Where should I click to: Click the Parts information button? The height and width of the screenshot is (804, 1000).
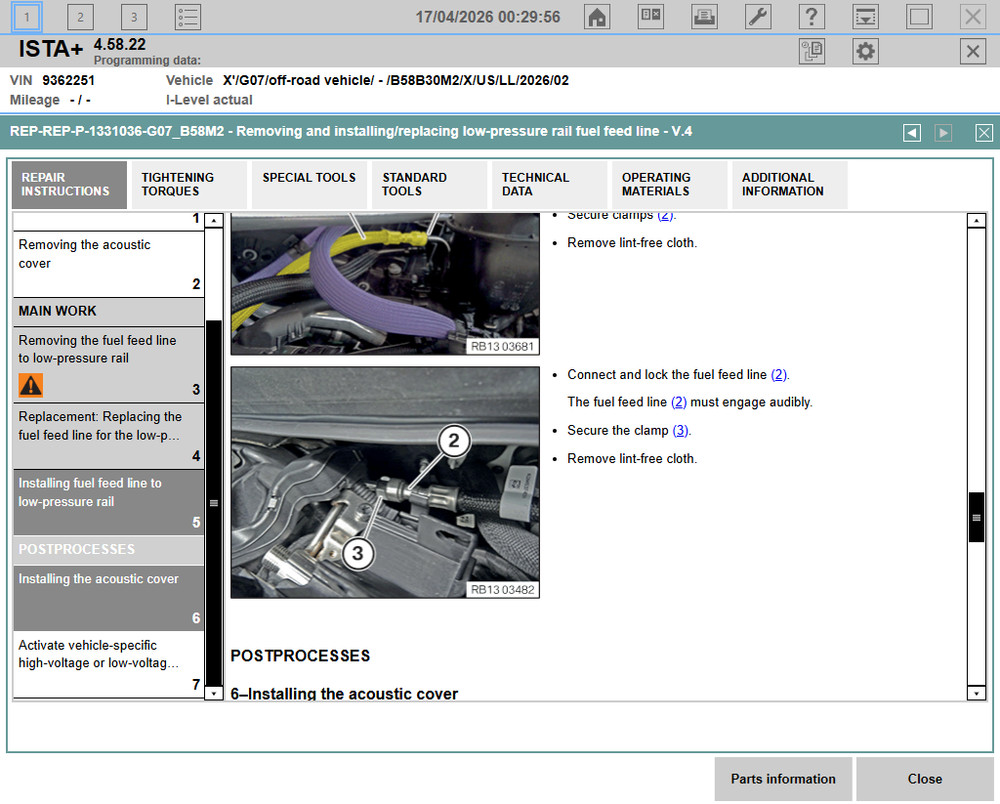783,779
